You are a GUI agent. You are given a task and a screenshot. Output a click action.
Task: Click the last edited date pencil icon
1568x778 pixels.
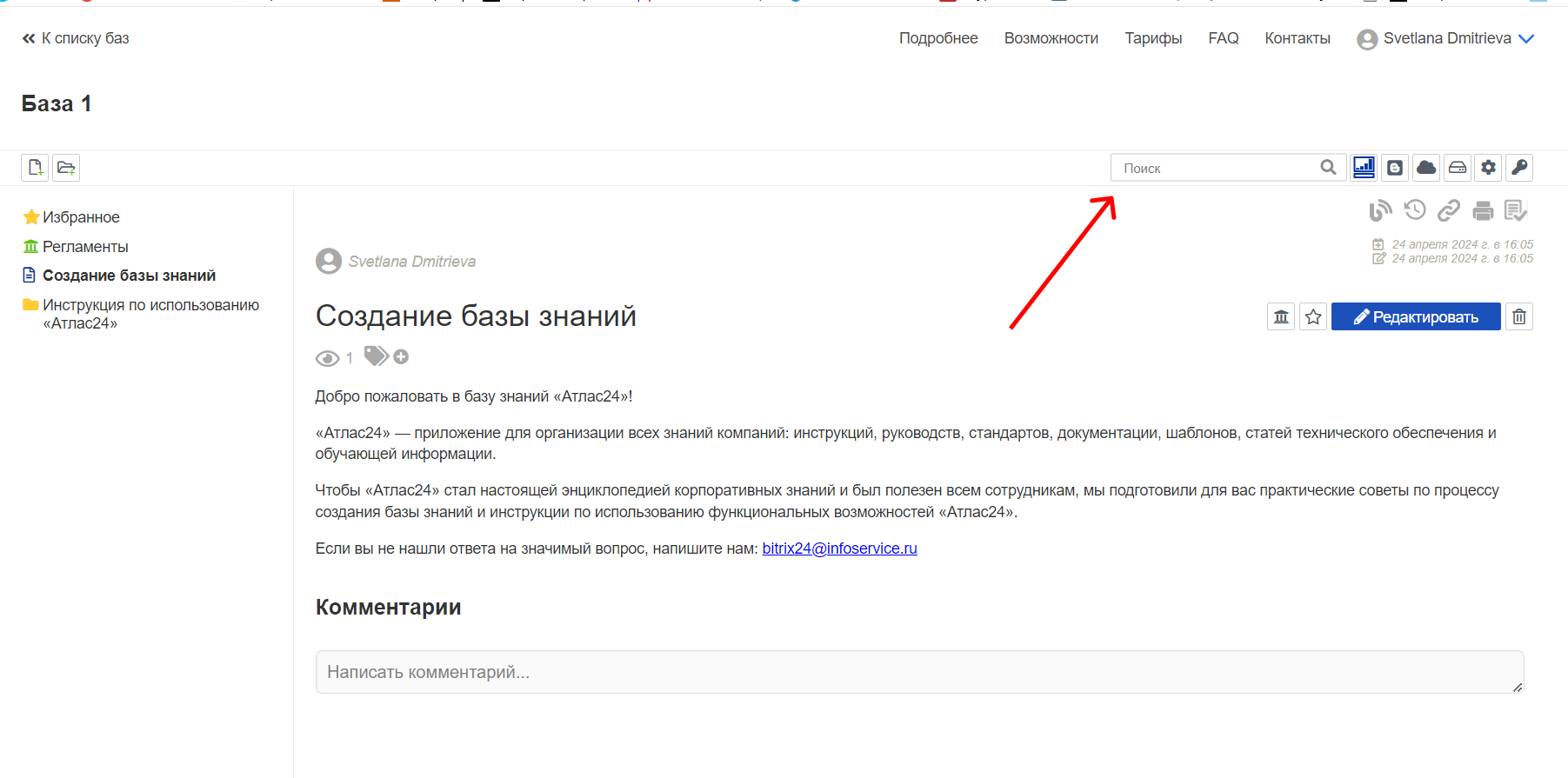pyautogui.click(x=1378, y=258)
